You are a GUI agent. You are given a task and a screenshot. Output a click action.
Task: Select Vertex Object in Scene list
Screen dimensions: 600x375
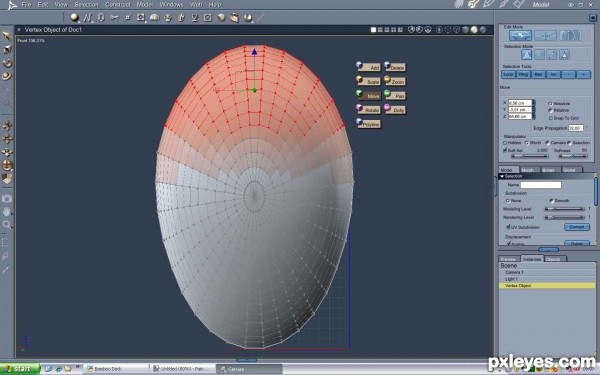[547, 285]
